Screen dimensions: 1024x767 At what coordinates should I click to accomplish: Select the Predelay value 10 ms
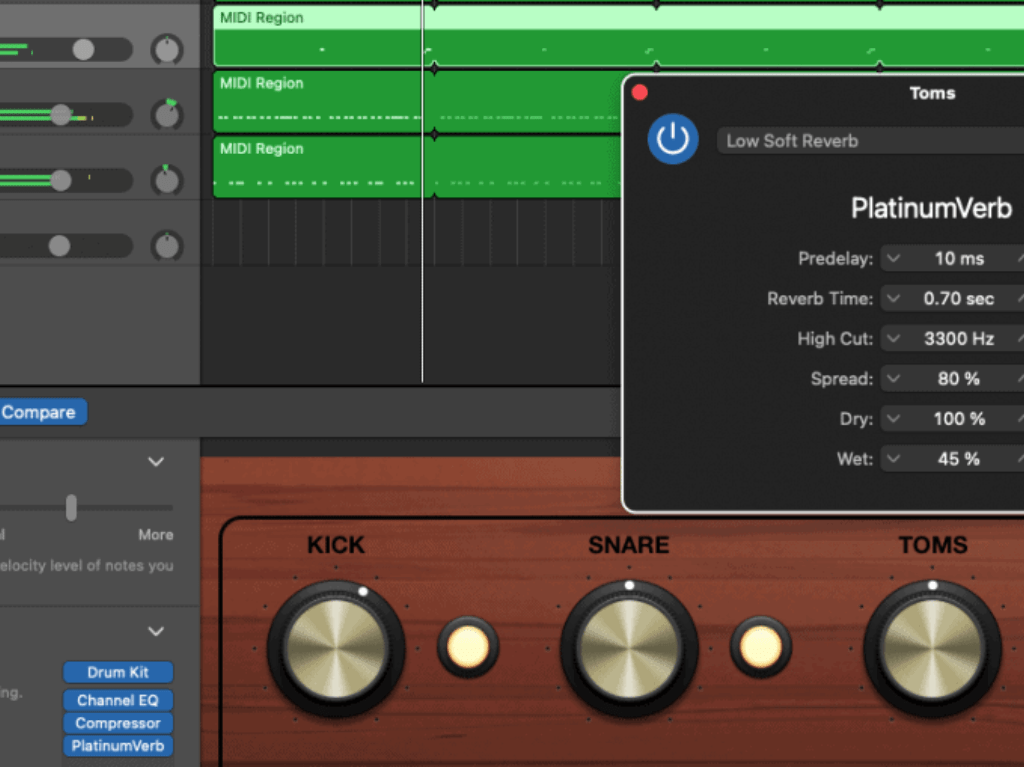tap(959, 259)
